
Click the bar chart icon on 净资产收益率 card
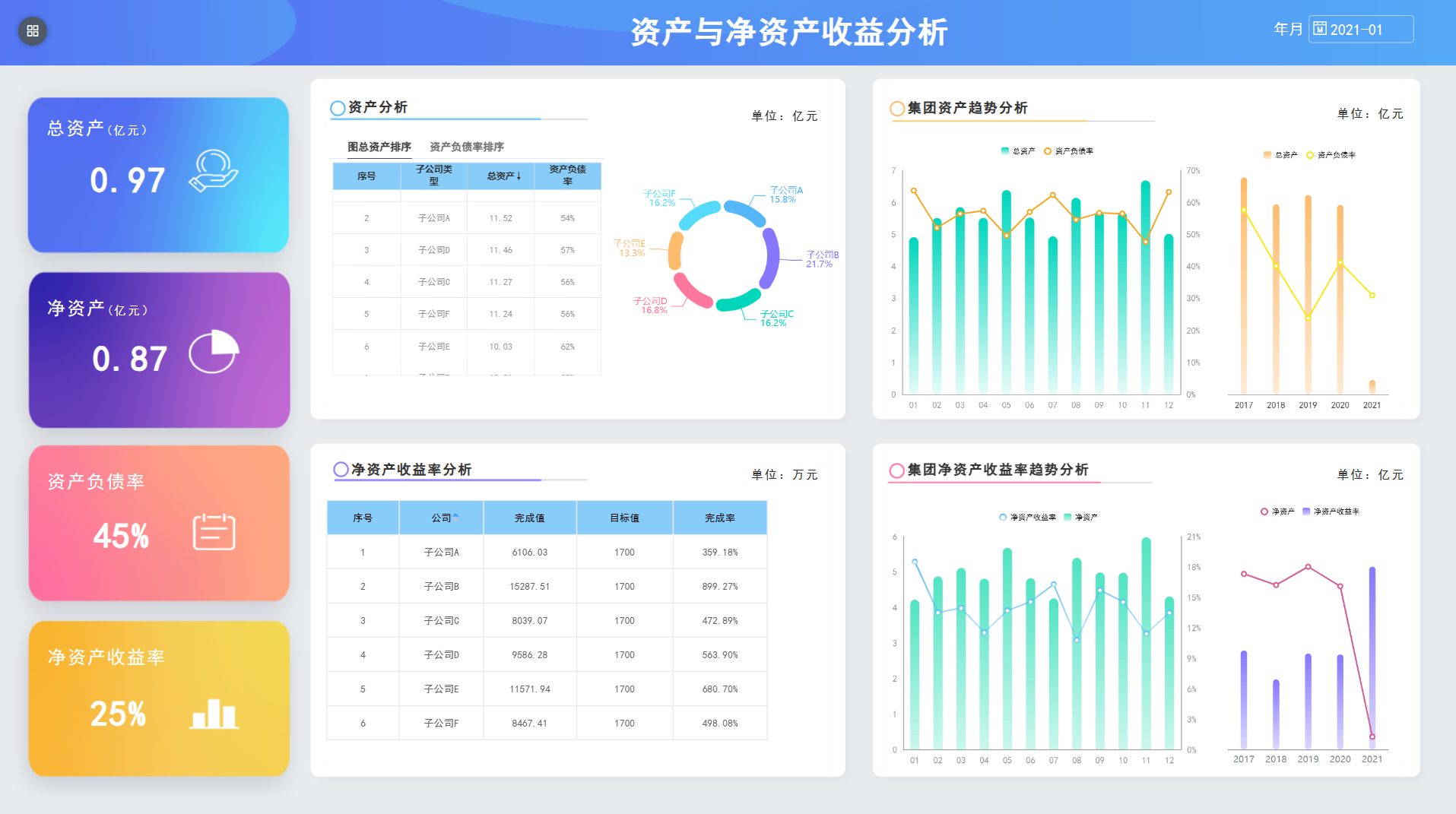click(x=214, y=714)
